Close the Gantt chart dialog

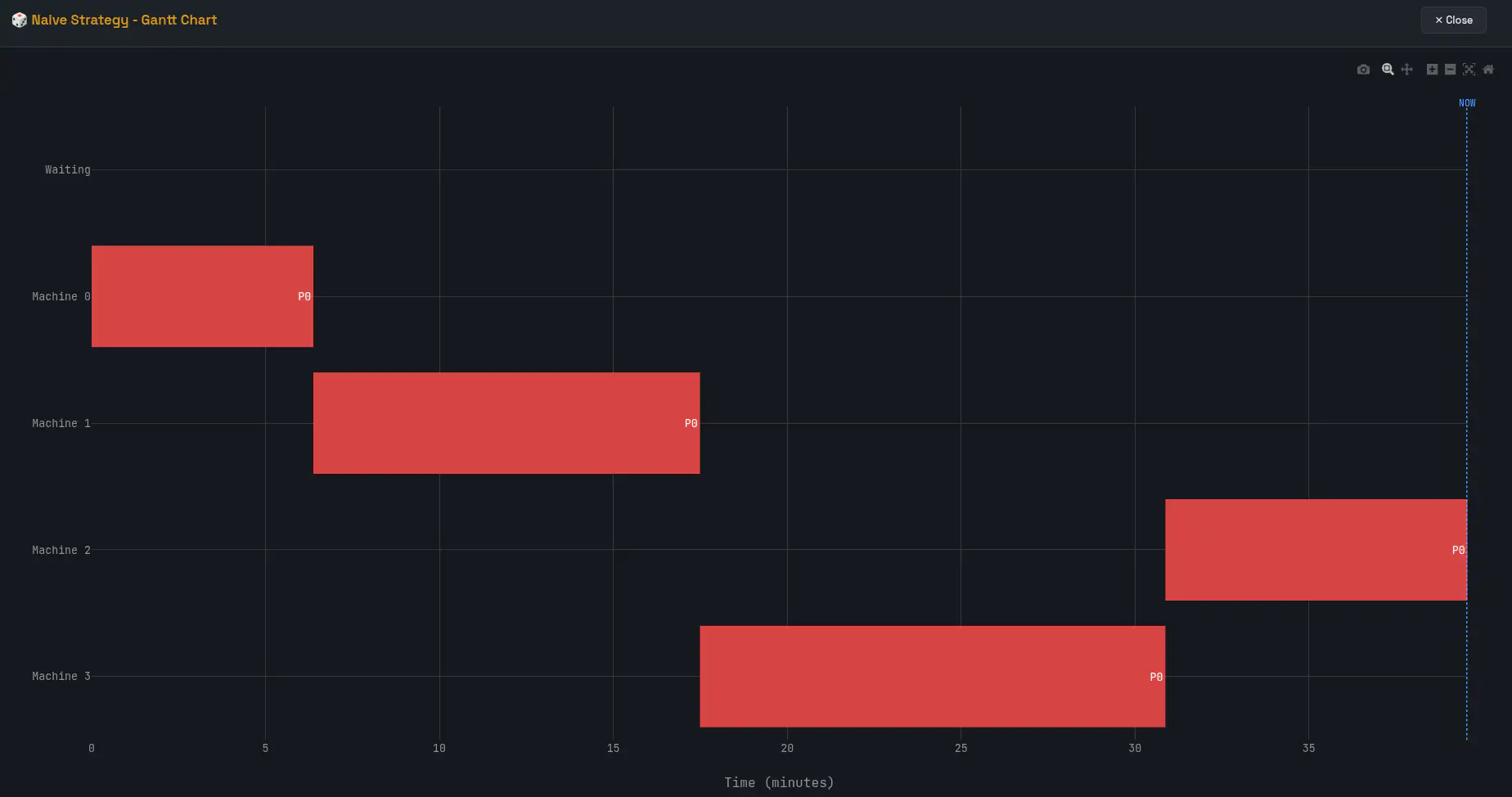(1453, 20)
